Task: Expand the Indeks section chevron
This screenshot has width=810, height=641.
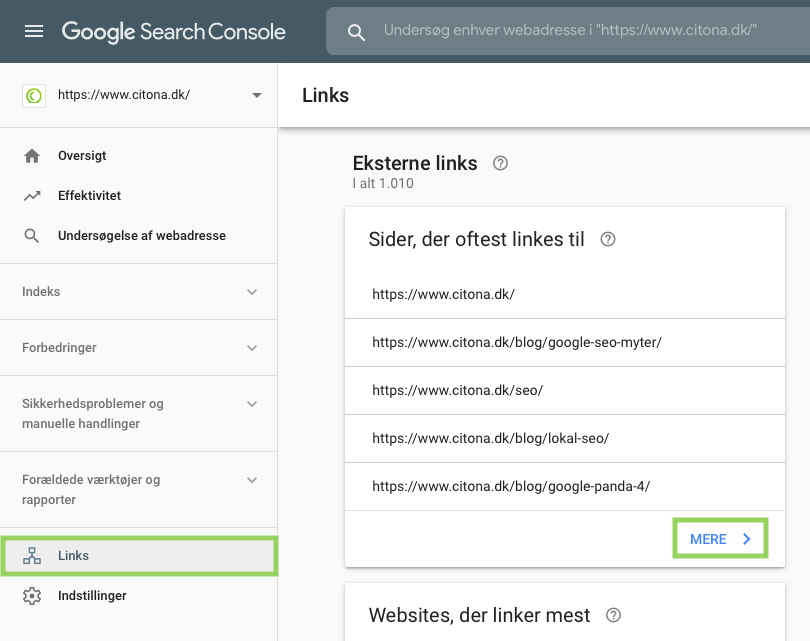Action: click(252, 292)
